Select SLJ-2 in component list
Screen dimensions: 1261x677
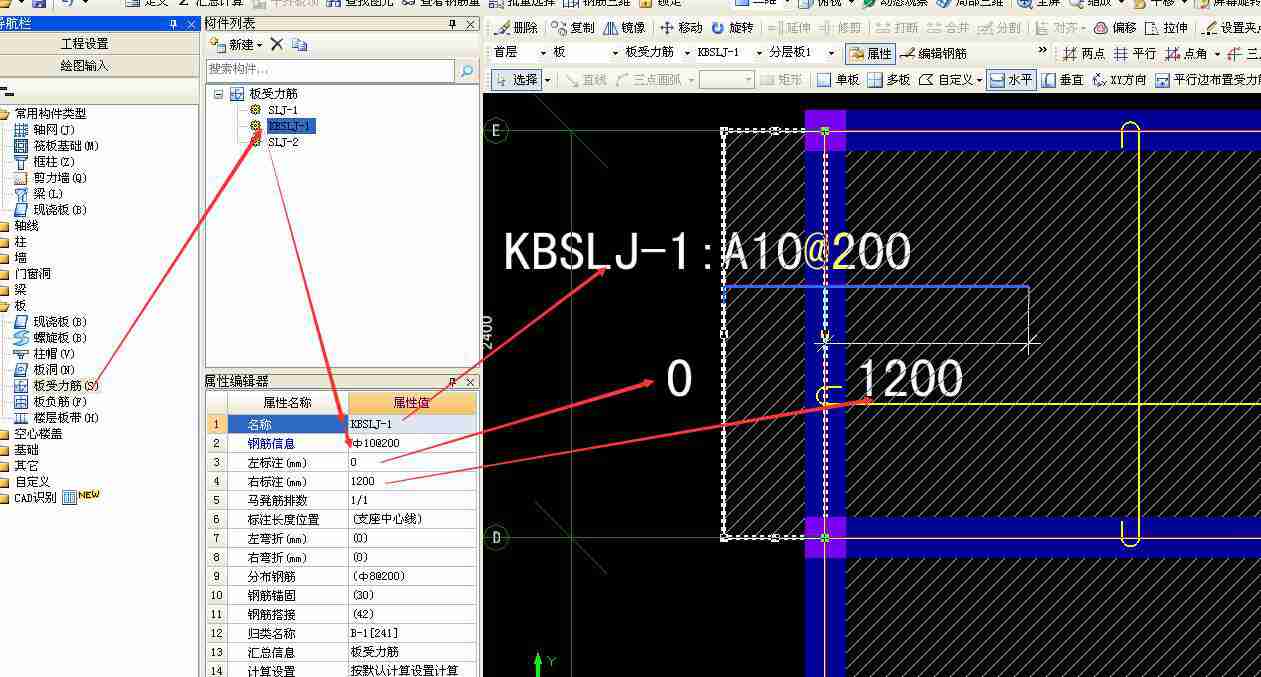click(x=274, y=142)
